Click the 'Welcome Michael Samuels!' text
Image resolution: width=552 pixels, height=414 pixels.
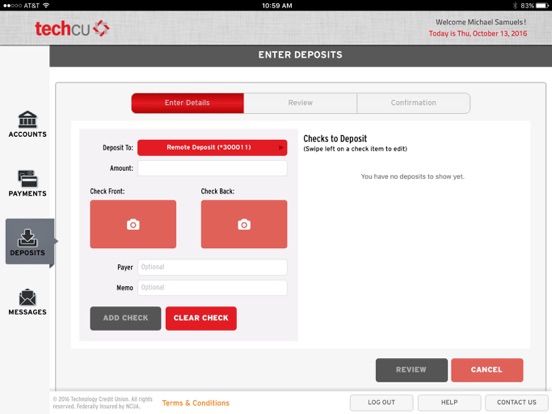(x=481, y=22)
